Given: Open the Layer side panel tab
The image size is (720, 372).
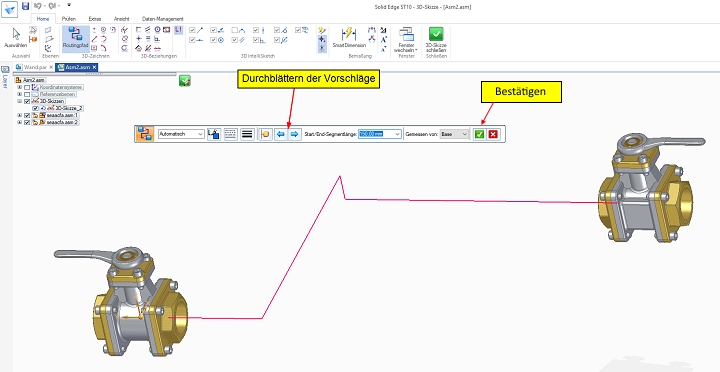Looking at the screenshot, I should tap(5, 78).
